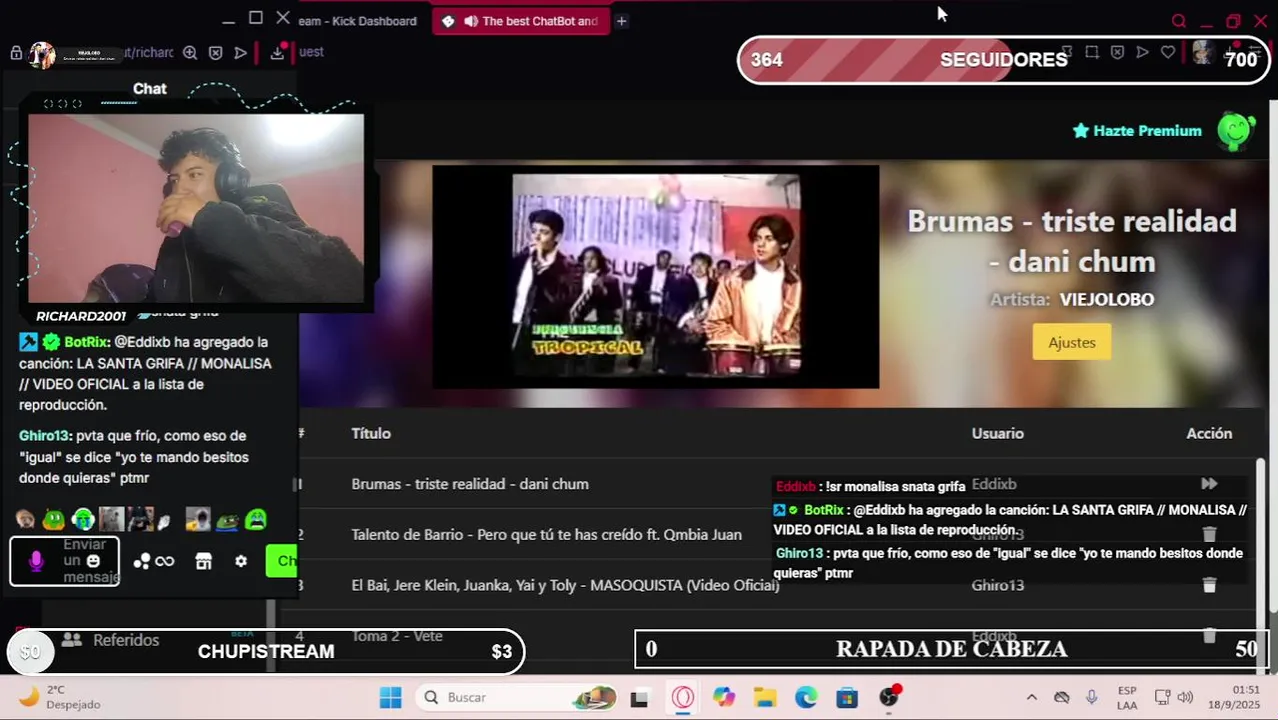Screen dimensions: 1278x720
Task: Open Opera GX from the taskbar
Action: pos(683,697)
